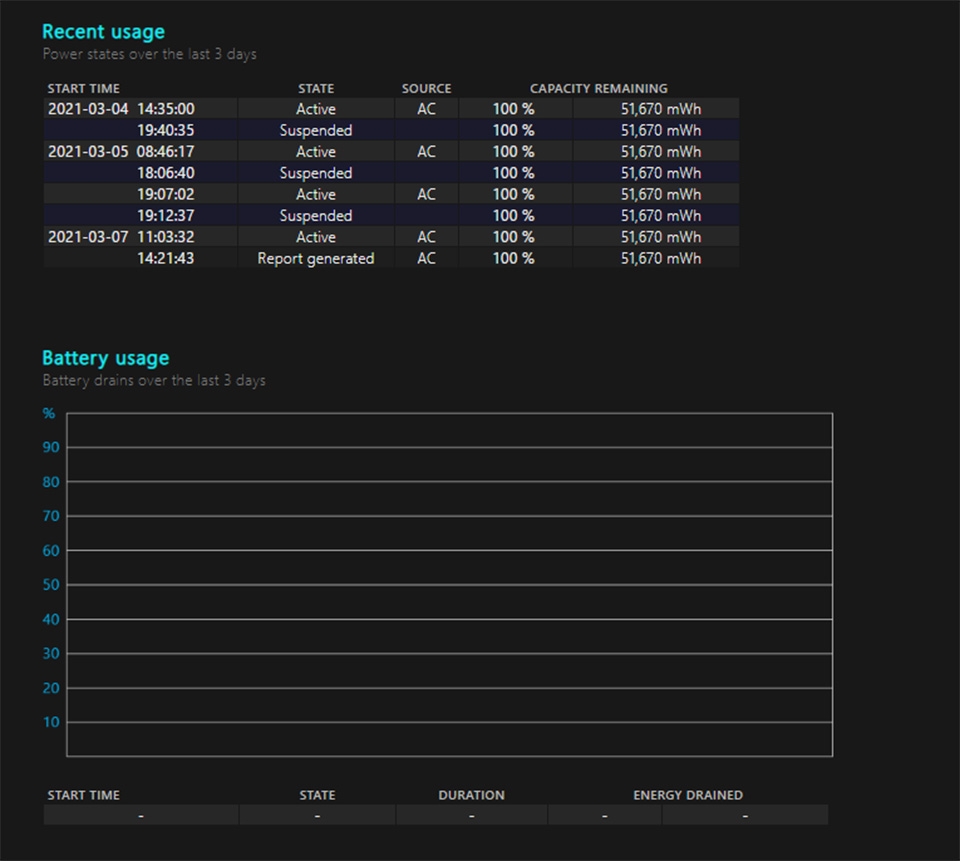
Task: Select the 14:21:43 report time entry
Action: click(165, 258)
